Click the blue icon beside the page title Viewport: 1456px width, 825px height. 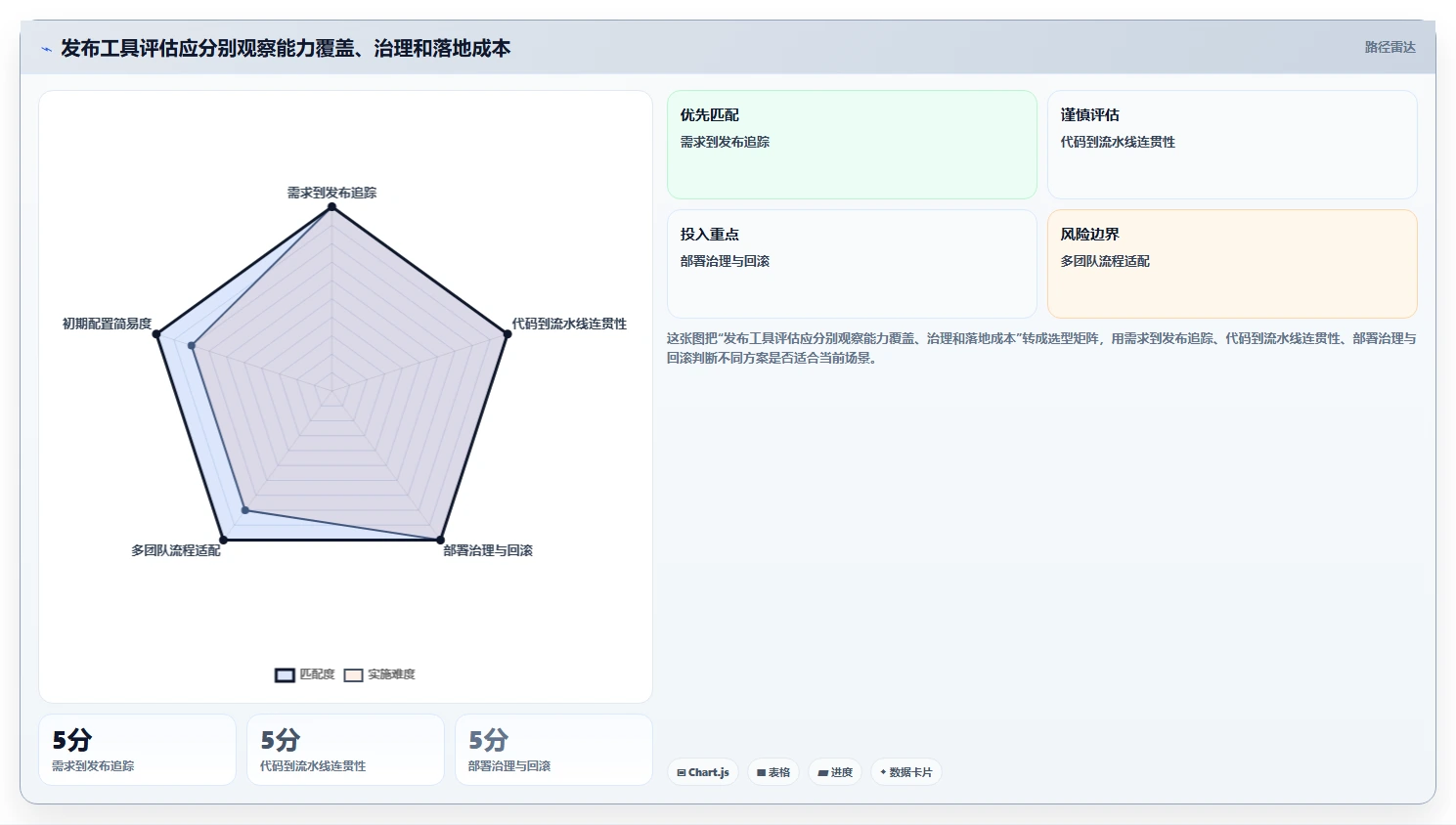pyautogui.click(x=46, y=49)
